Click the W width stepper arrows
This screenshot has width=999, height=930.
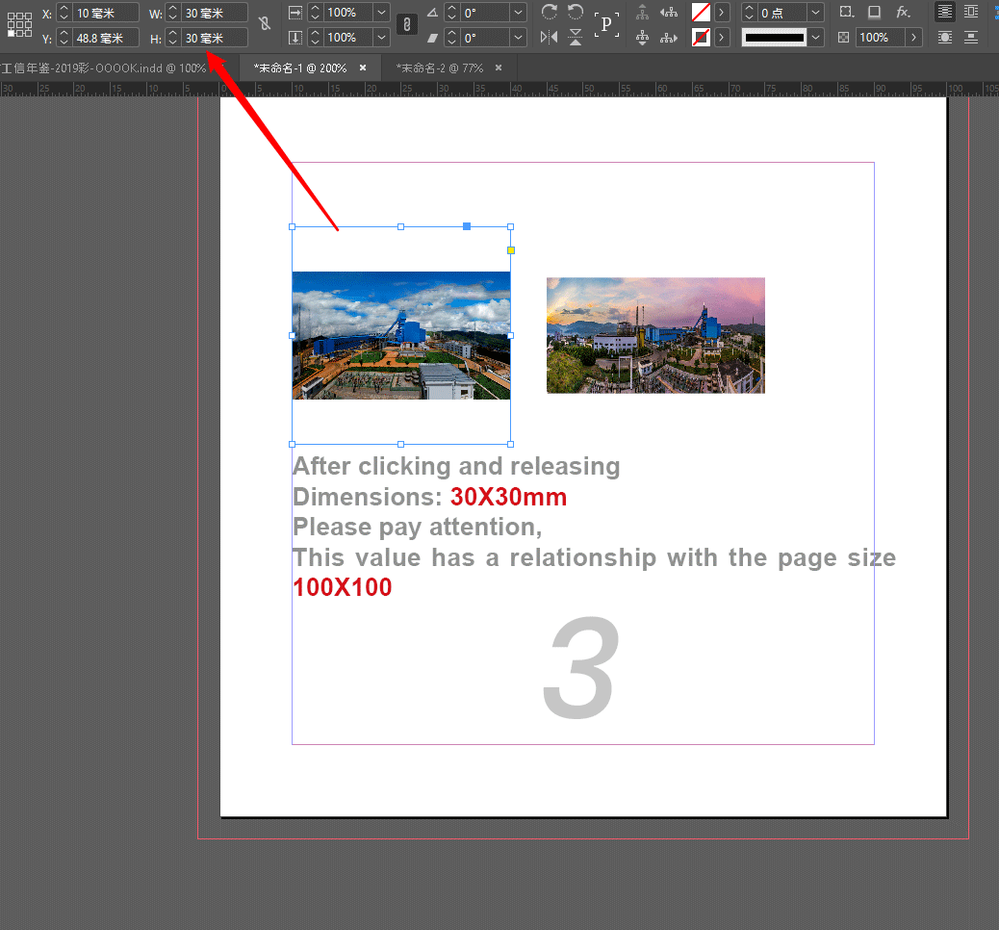point(173,13)
